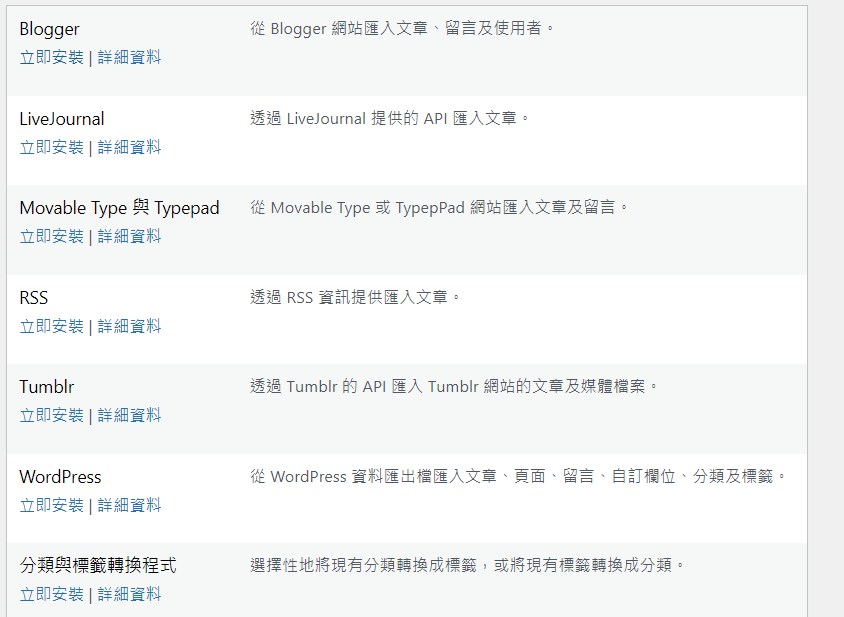Select the WordPress importer title
Screen dimensions: 844x617
point(60,477)
